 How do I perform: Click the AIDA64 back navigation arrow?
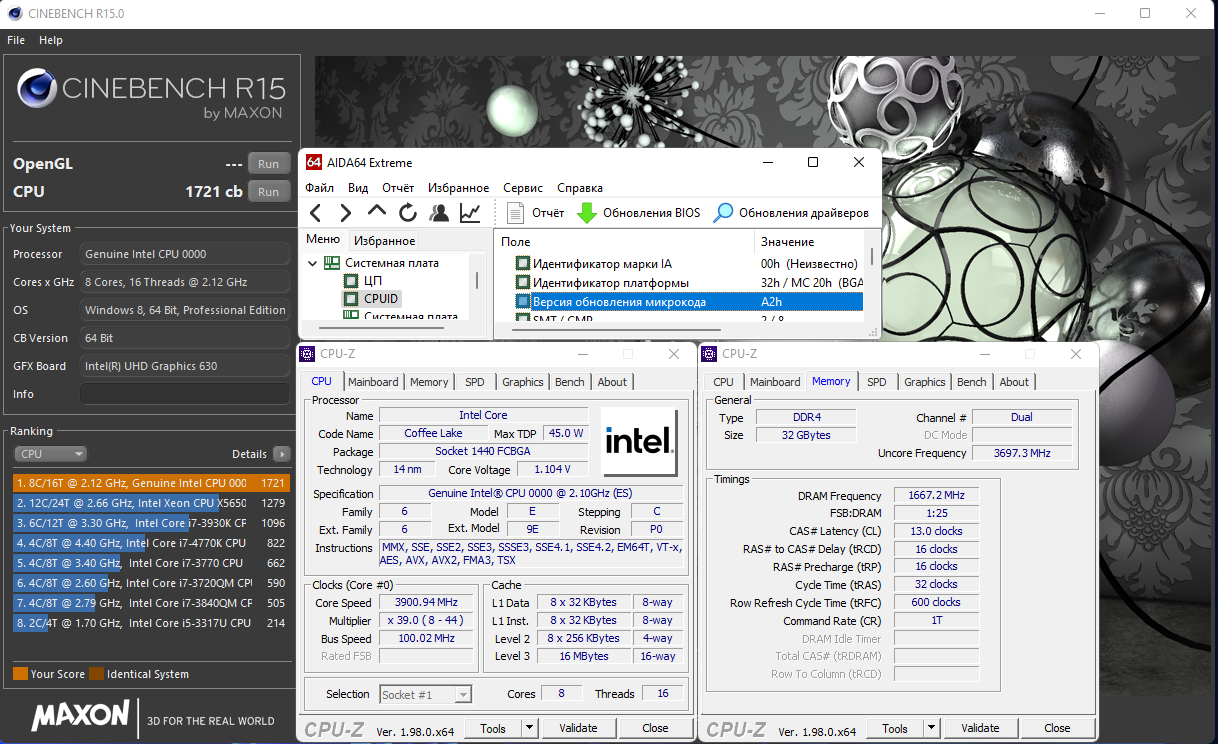point(316,213)
